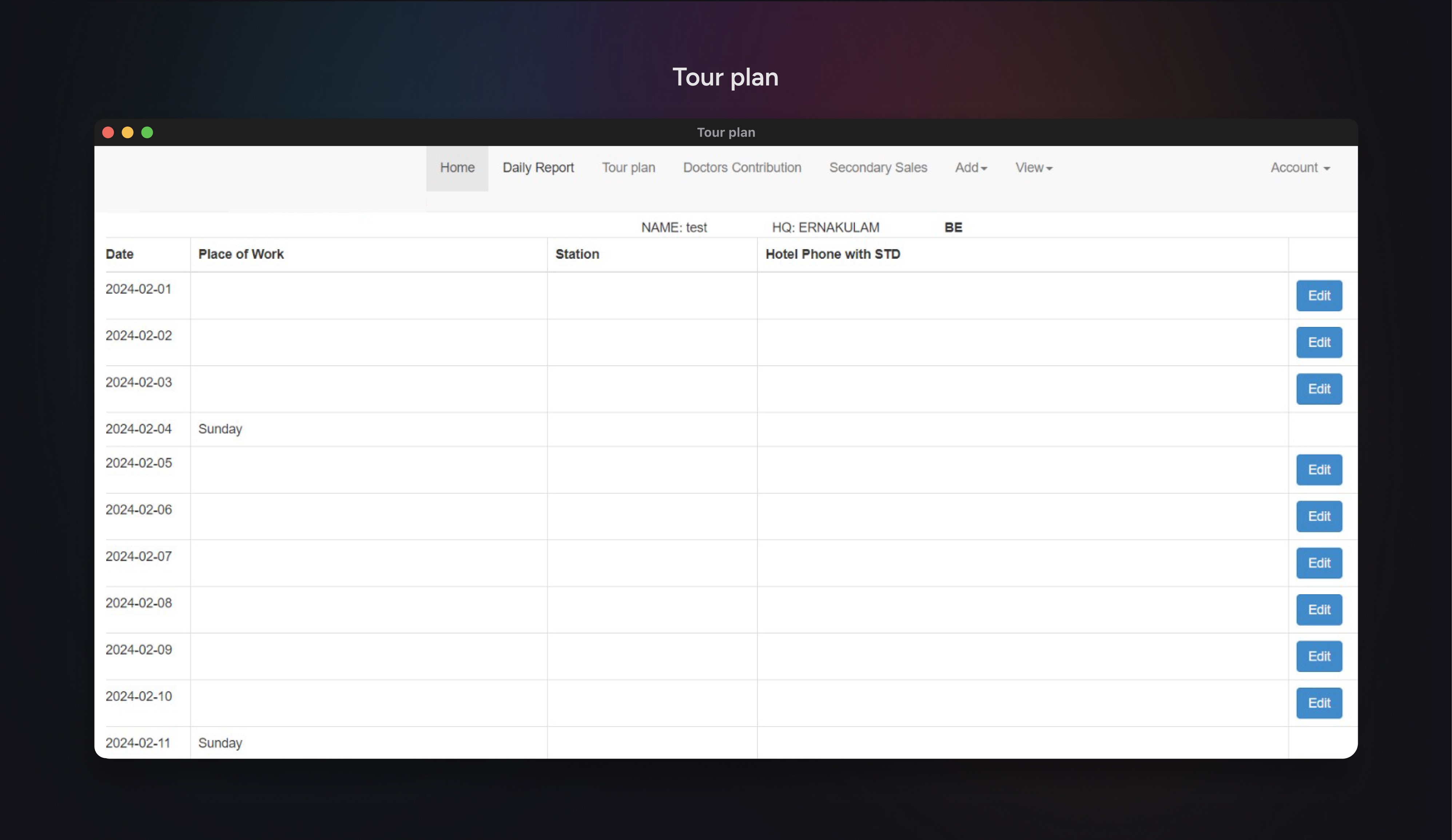Expand the Add dropdown menu
This screenshot has height=840, width=1452.
click(x=970, y=168)
